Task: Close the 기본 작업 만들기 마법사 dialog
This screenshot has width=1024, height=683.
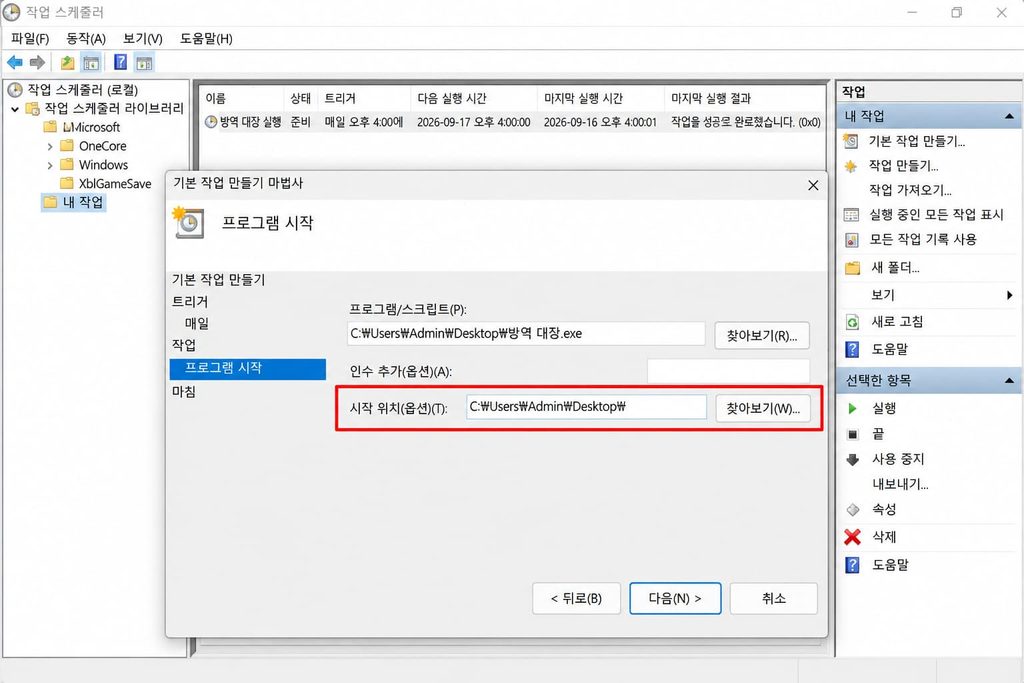Action: pyautogui.click(x=813, y=185)
